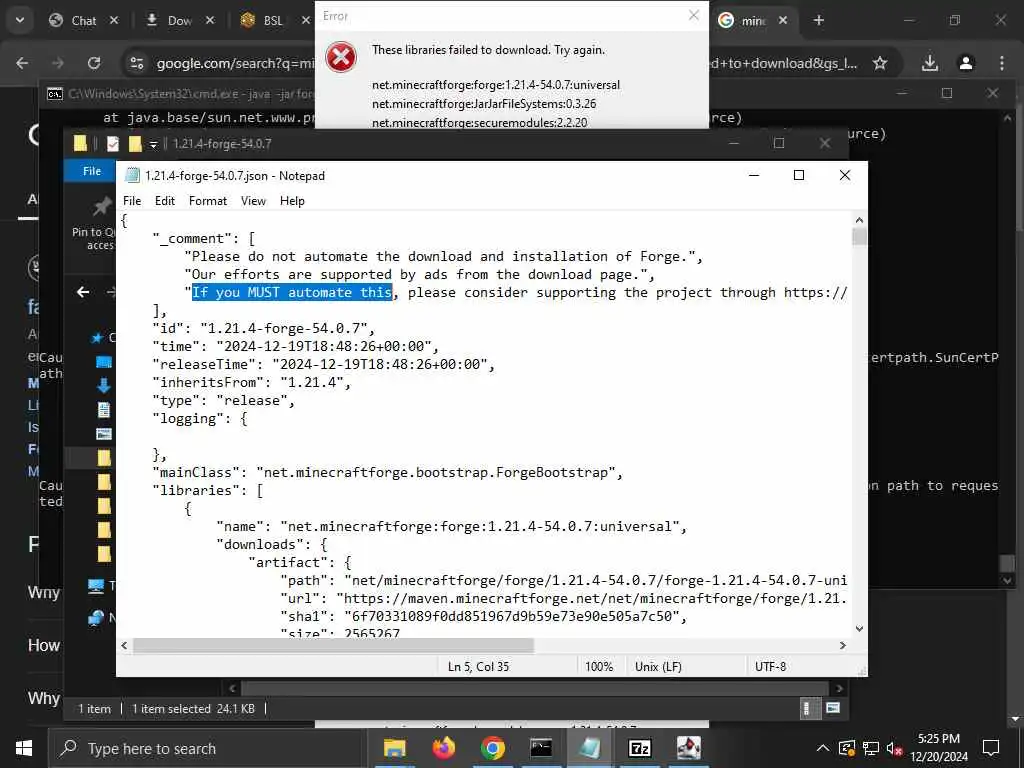The image size is (1024, 768).
Task: Open File Explorer from the taskbar
Action: 394,748
